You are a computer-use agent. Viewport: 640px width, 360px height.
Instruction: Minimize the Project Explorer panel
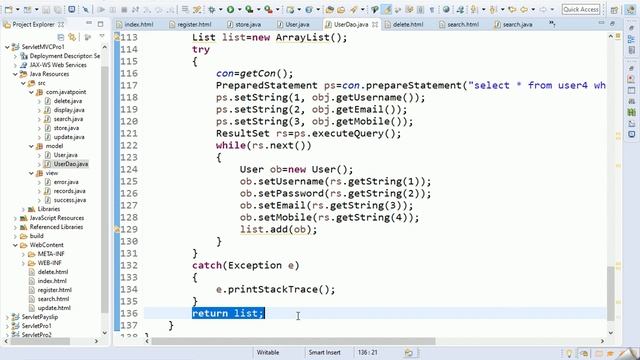89,24
